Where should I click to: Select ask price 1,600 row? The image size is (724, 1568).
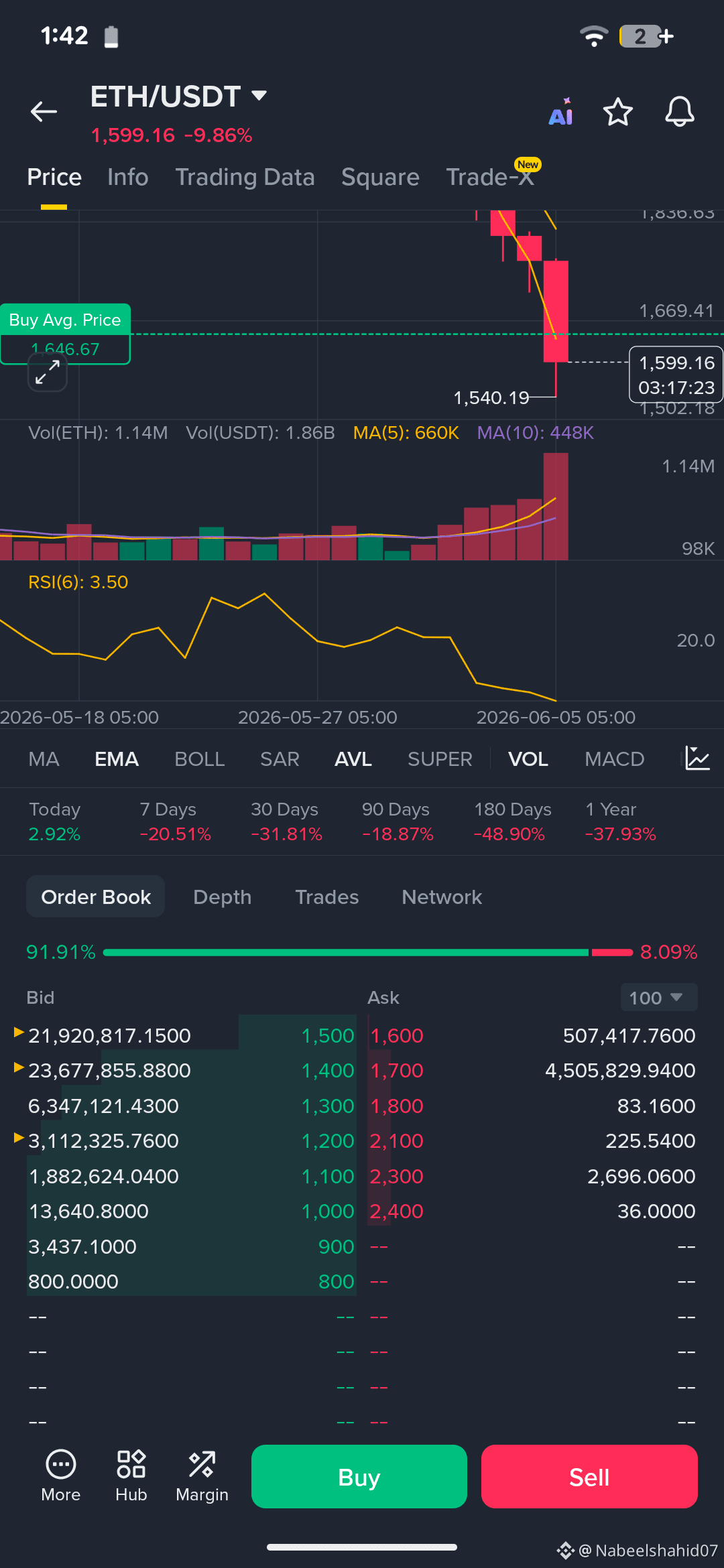[x=532, y=1035]
